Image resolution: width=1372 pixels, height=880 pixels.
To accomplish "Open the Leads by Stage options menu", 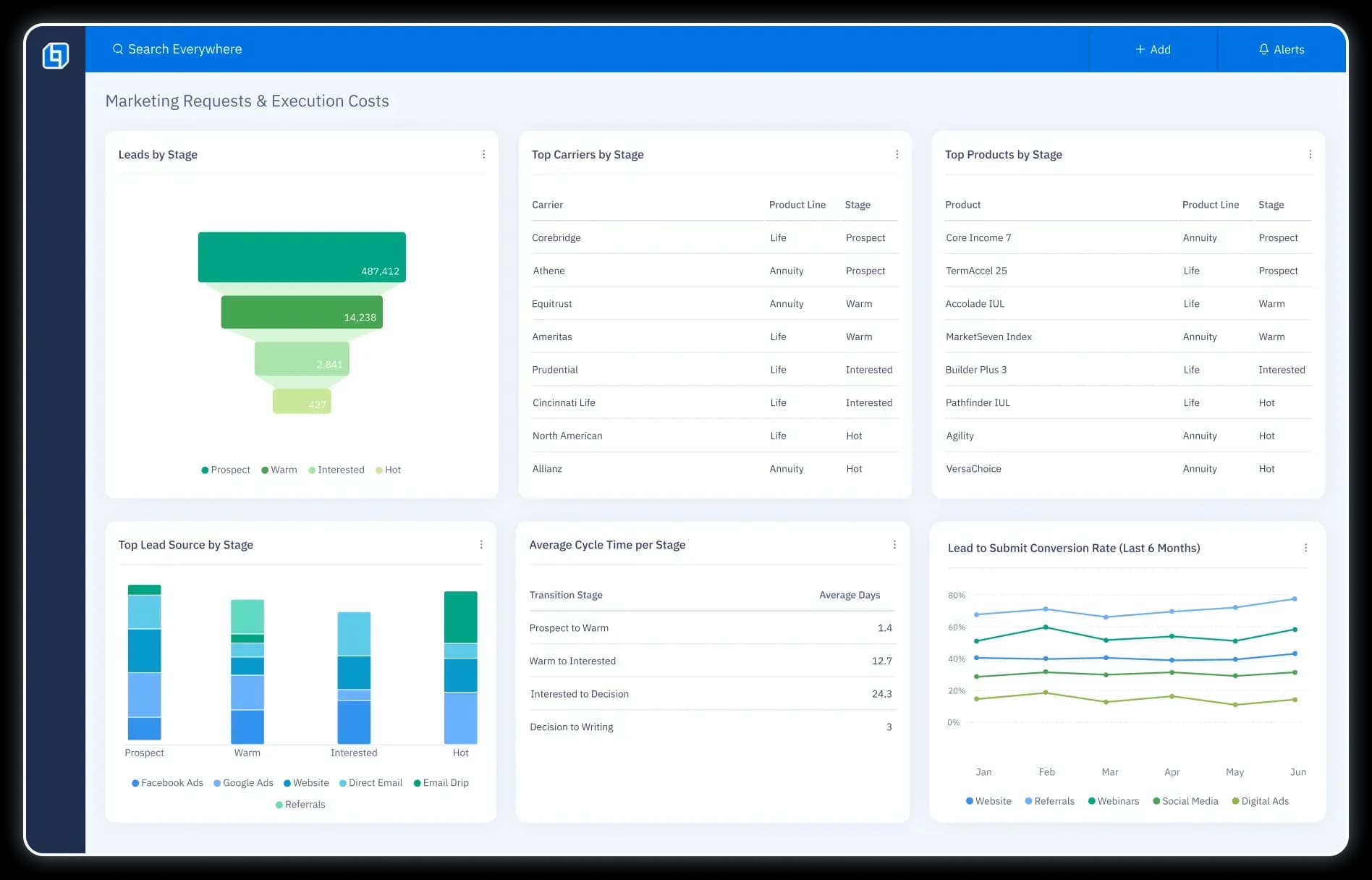I will click(x=483, y=154).
